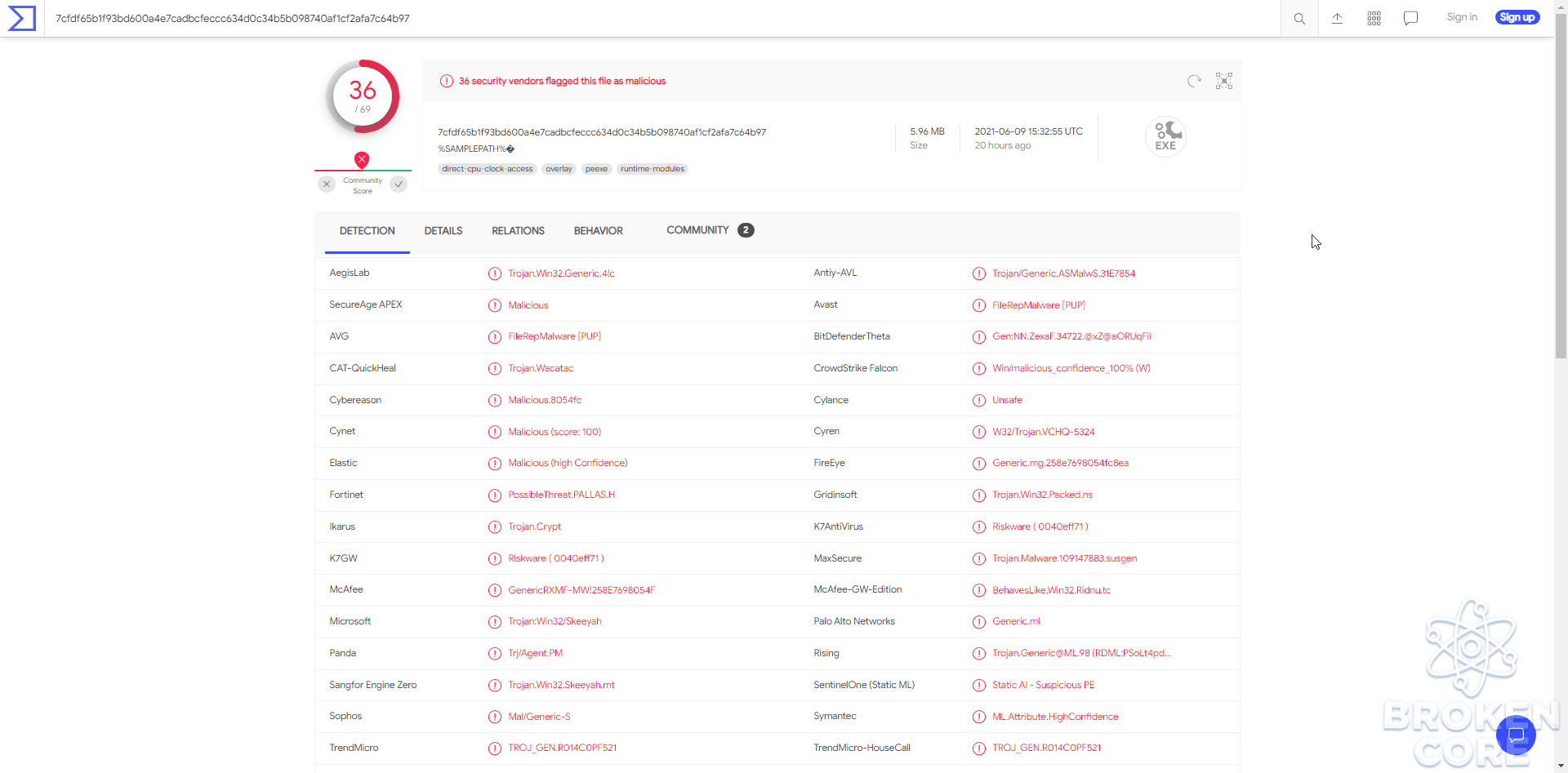Screen dimensions: 1568x773
Task: Switch to the DETECTION tab
Action: pyautogui.click(x=367, y=231)
